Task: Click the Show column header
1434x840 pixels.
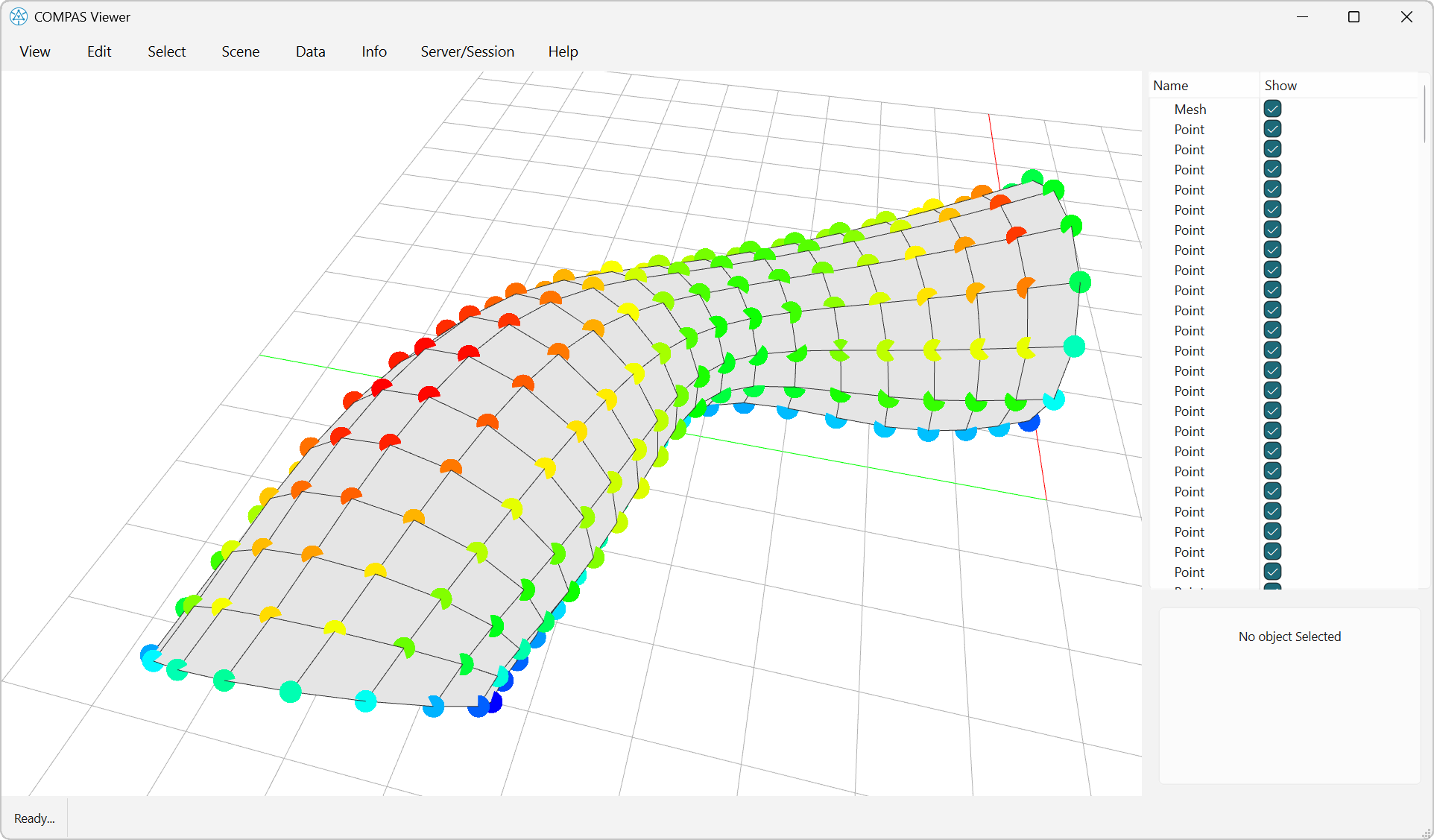Action: (1280, 85)
